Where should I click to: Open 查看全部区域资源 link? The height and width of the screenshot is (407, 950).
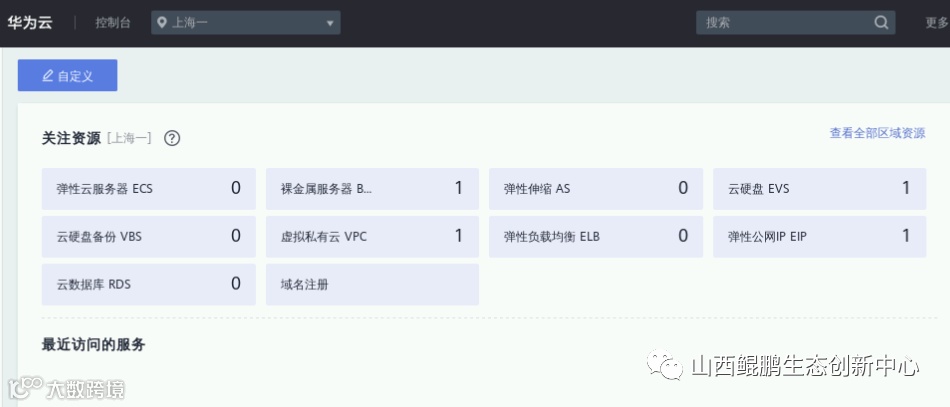[876, 133]
